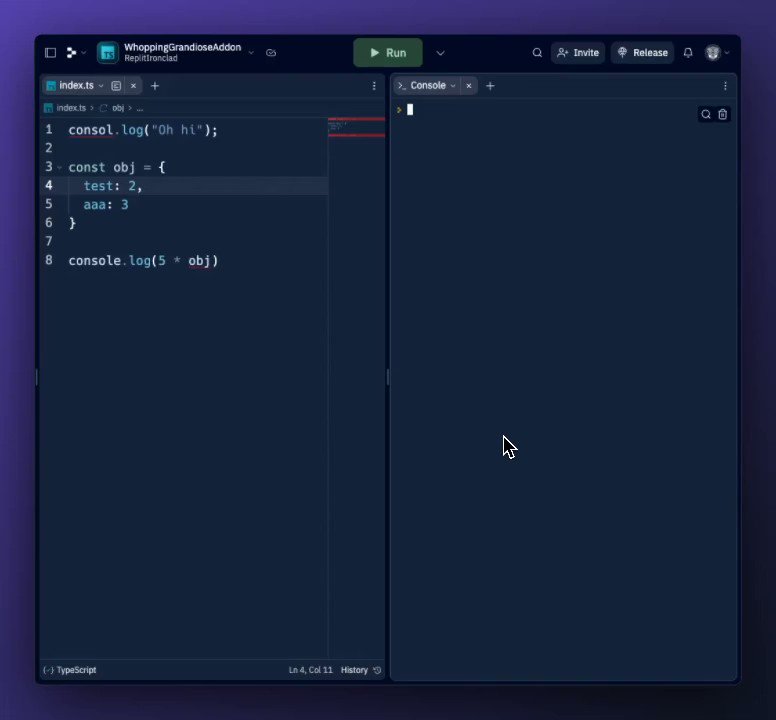Collapse the code fold at line 3

59,167
